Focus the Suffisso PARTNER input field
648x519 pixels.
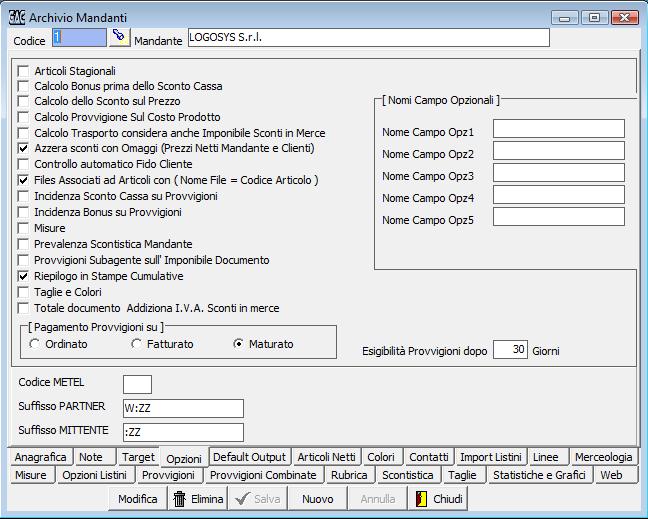pos(183,408)
